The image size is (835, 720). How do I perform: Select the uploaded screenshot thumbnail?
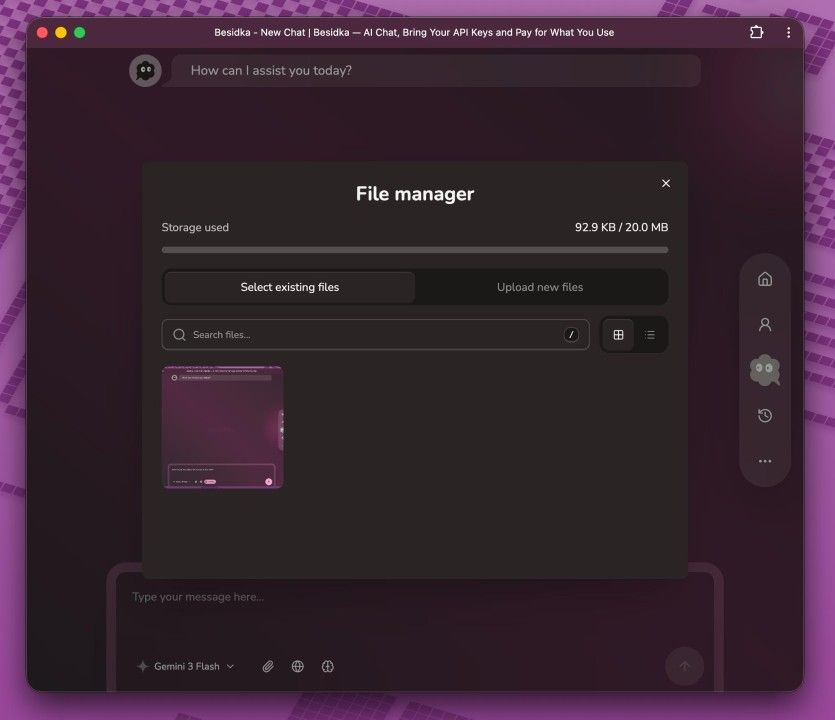pos(222,427)
